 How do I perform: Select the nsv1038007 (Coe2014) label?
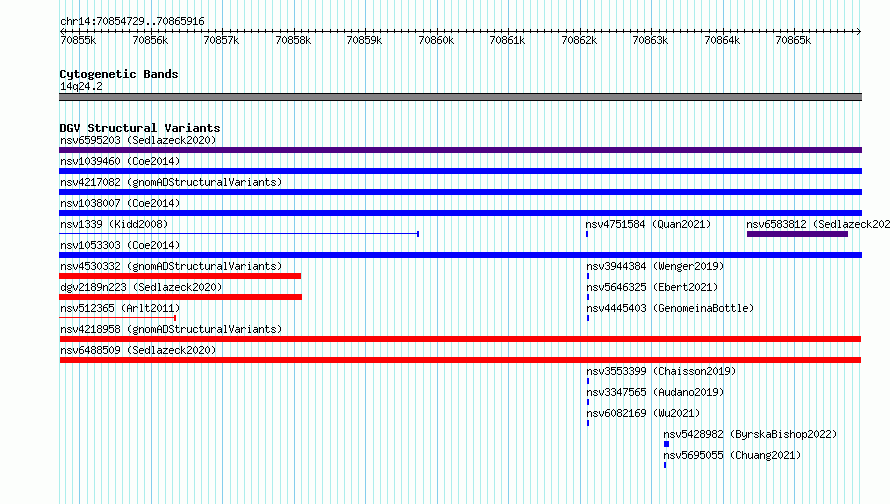click(x=120, y=203)
